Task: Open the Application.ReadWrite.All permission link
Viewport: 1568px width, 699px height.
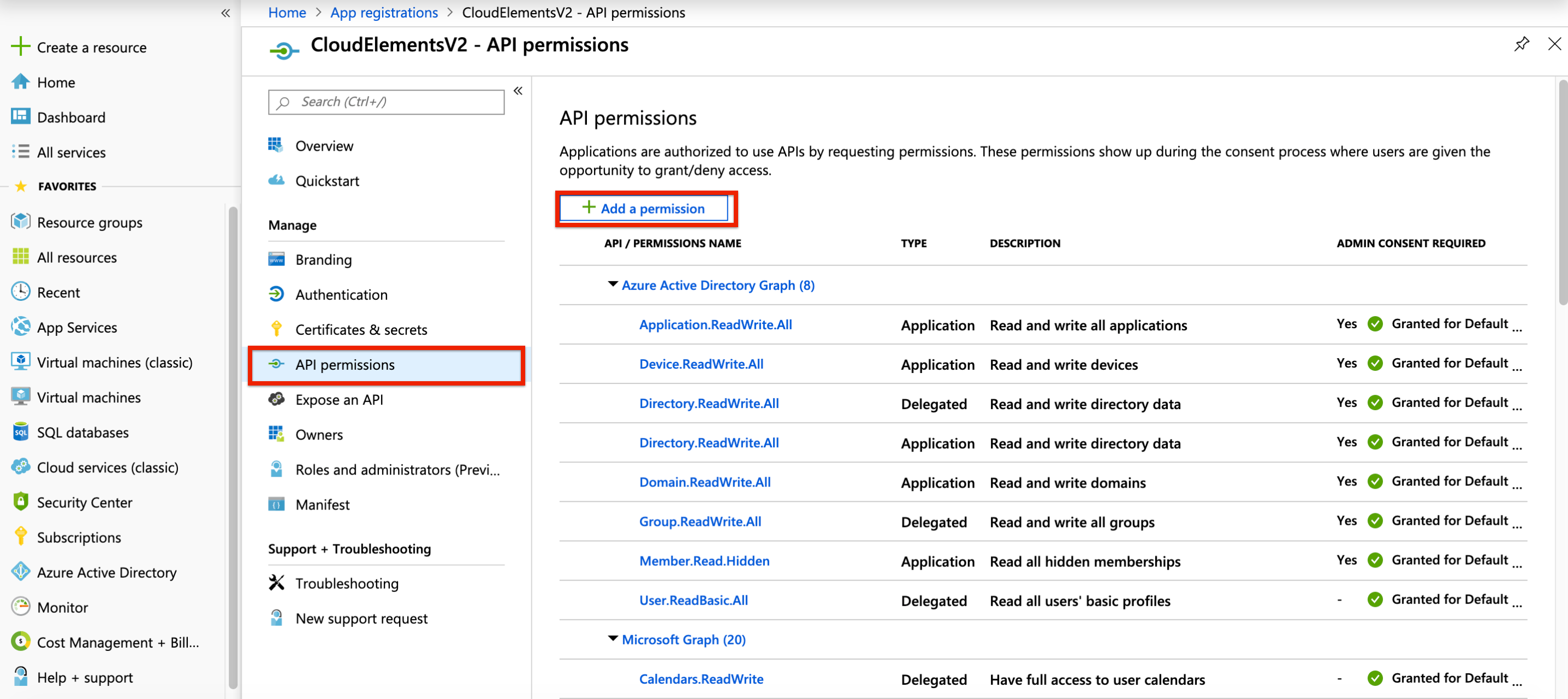Action: 715,324
